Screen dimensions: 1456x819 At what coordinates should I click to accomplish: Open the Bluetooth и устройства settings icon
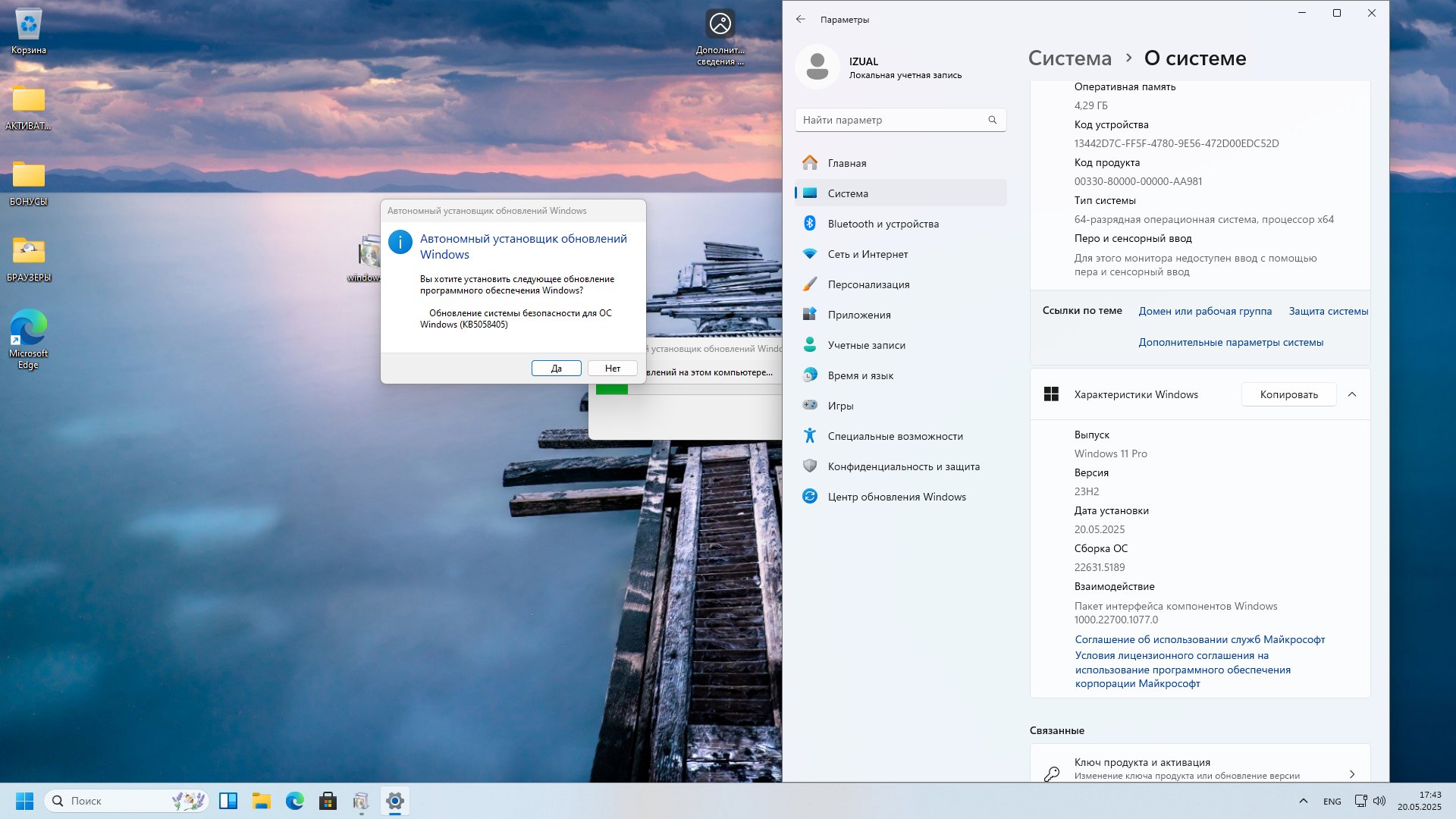click(x=809, y=224)
